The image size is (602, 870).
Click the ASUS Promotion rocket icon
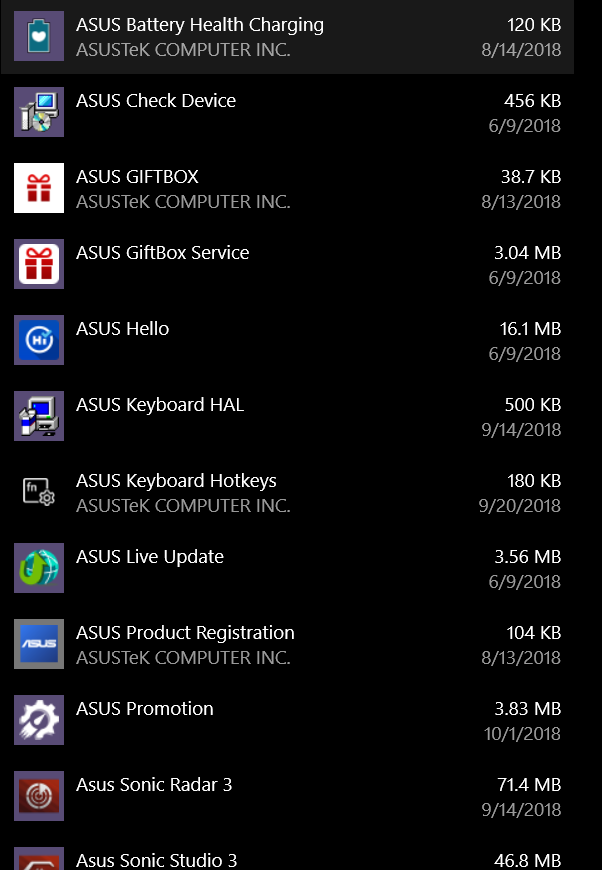pyautogui.click(x=38, y=720)
